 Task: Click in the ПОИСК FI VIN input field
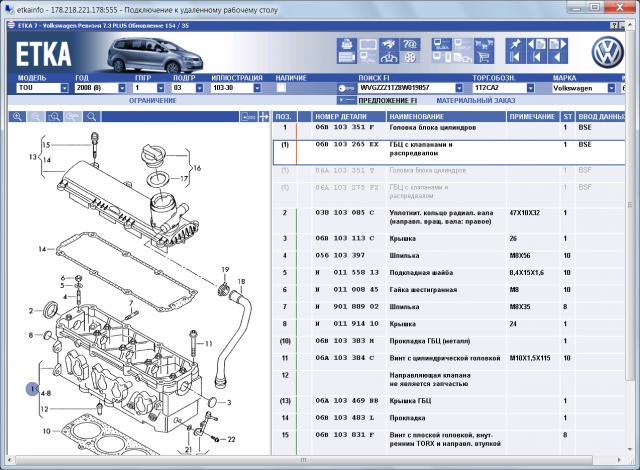(407, 88)
